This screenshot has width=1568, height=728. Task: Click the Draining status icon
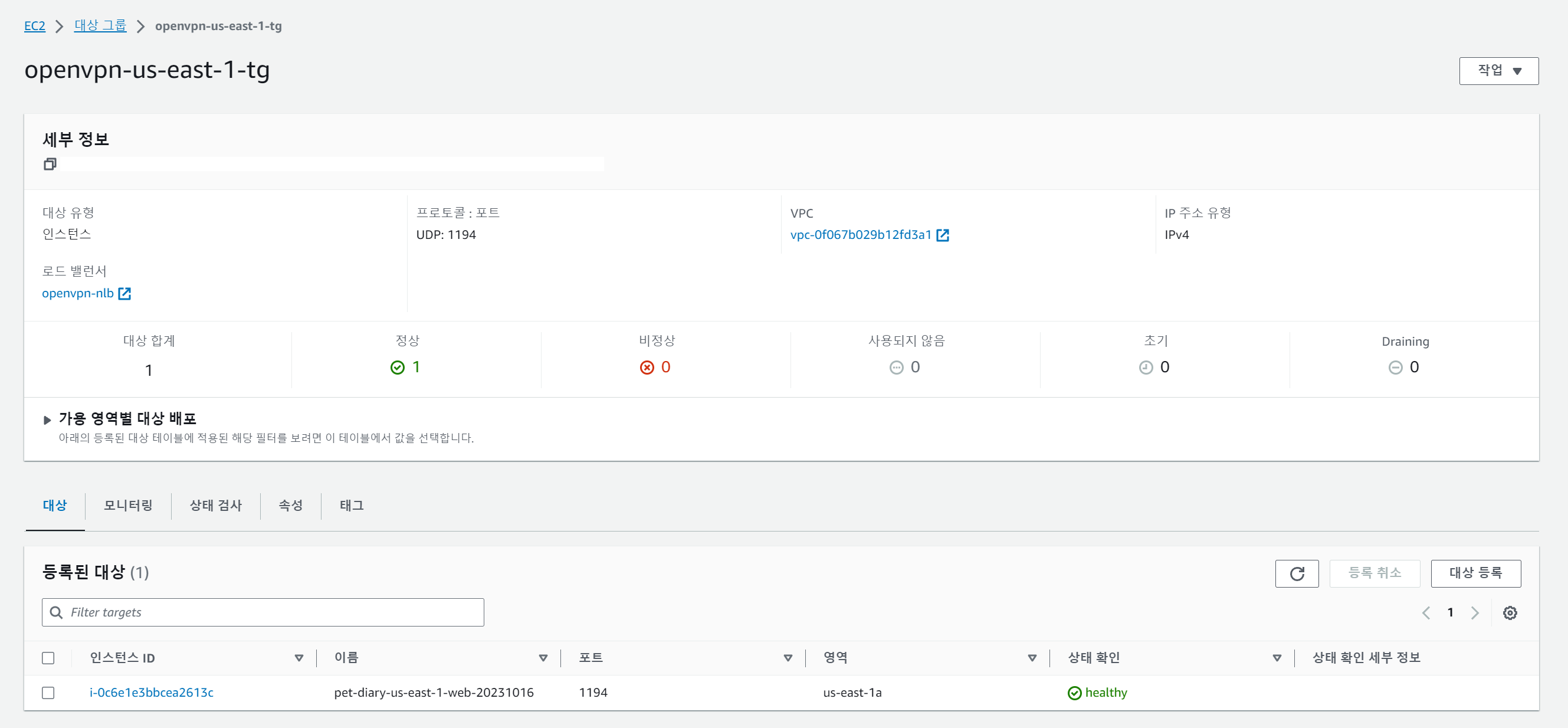(1395, 367)
